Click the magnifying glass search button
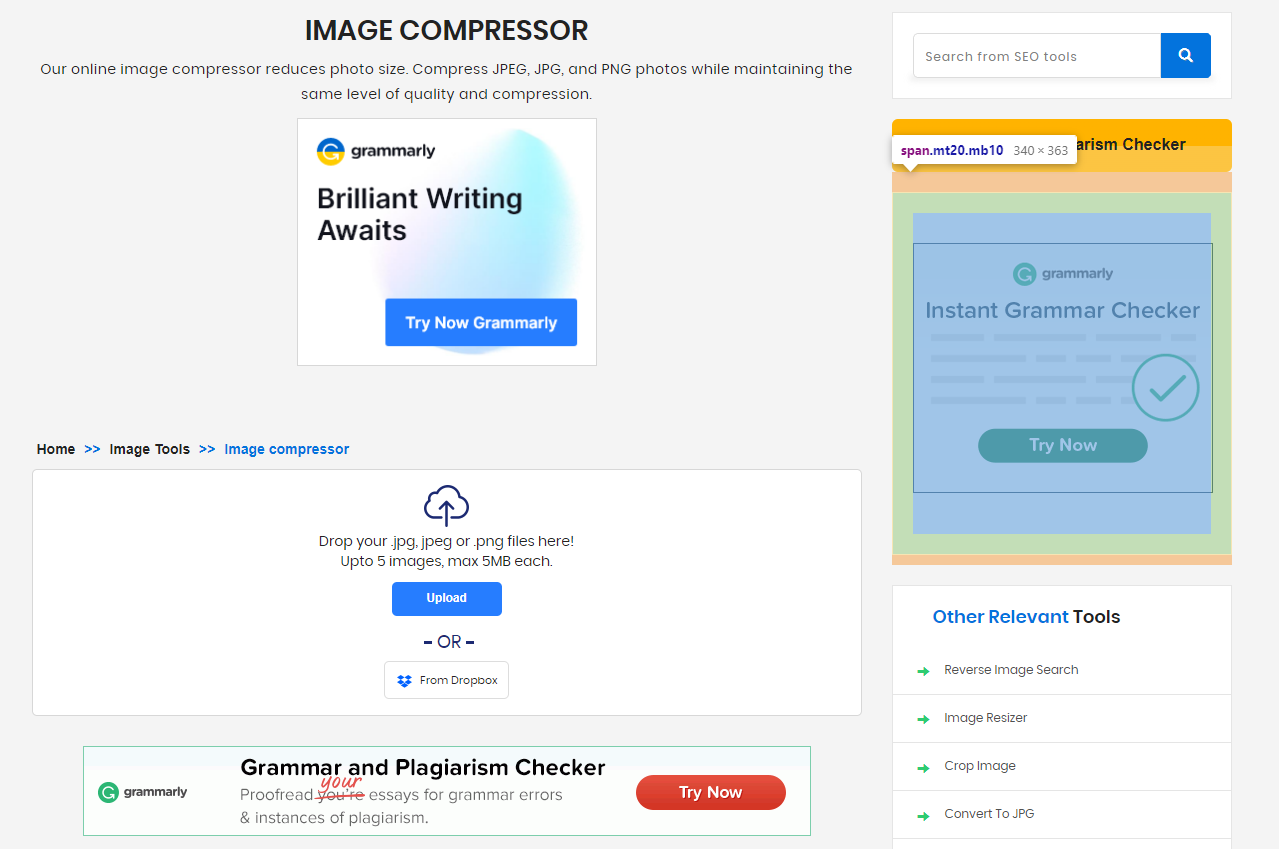This screenshot has height=849, width=1279. (x=1185, y=56)
